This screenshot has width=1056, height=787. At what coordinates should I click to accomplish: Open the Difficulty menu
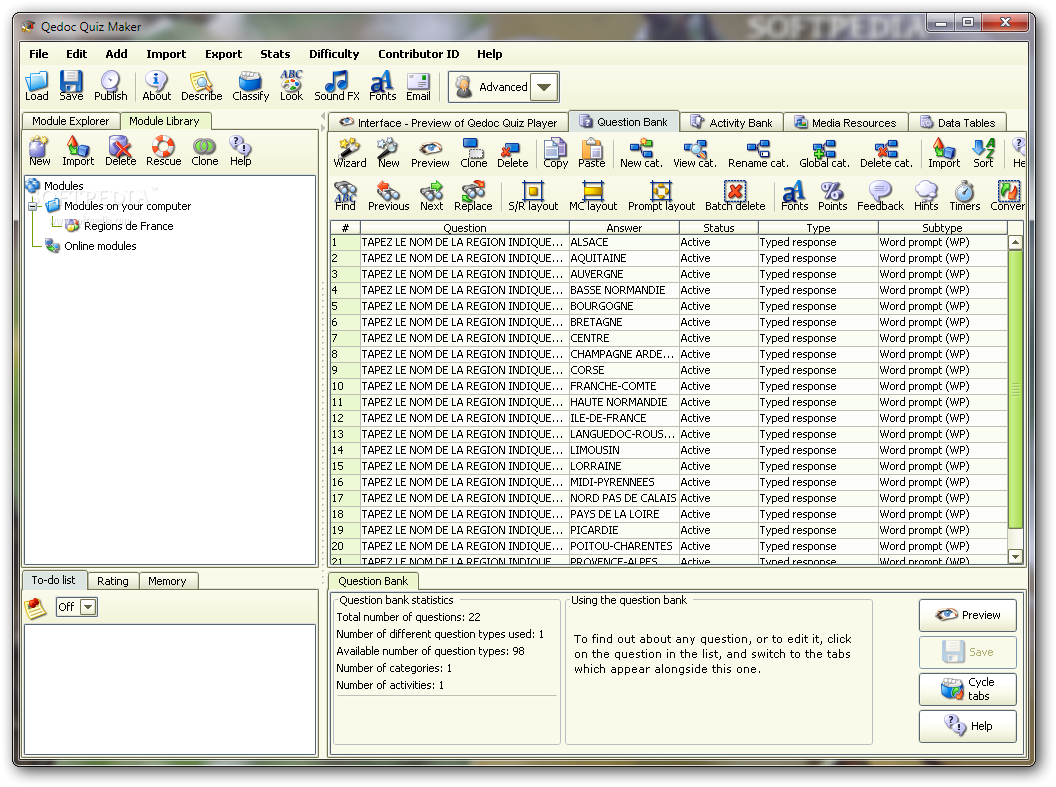tap(334, 54)
